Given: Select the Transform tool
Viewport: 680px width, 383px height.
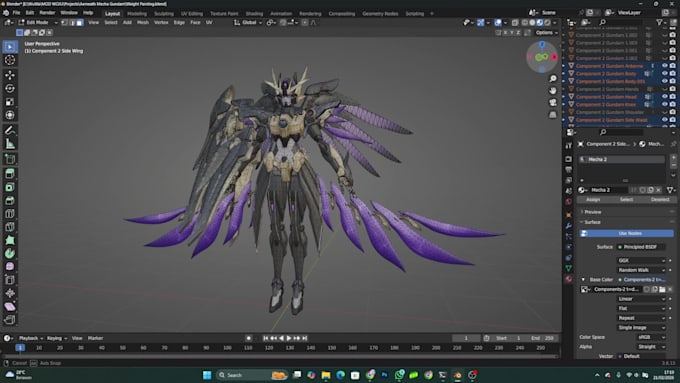Looking at the screenshot, I should [10, 115].
